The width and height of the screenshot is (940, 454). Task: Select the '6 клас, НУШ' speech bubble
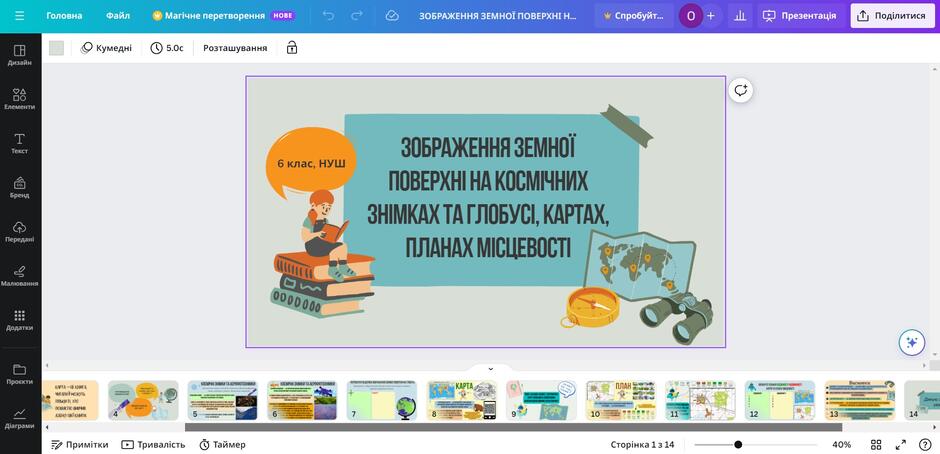coord(311,163)
